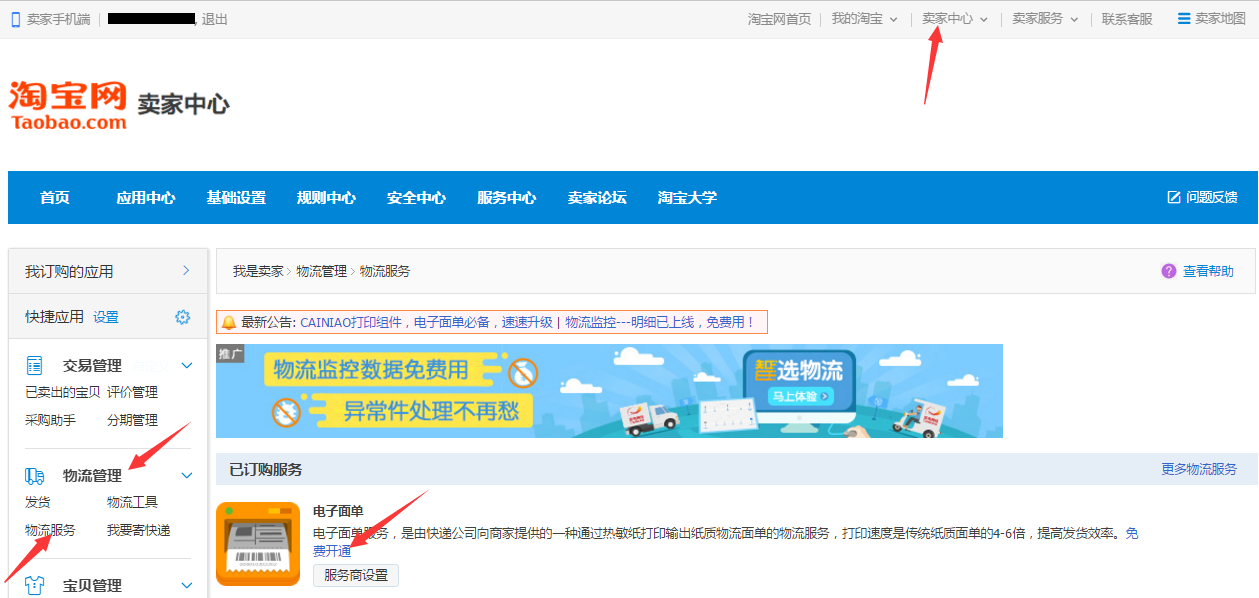The image size is (1259, 598).
Task: Click the 服务商设置 button
Action: (x=356, y=576)
